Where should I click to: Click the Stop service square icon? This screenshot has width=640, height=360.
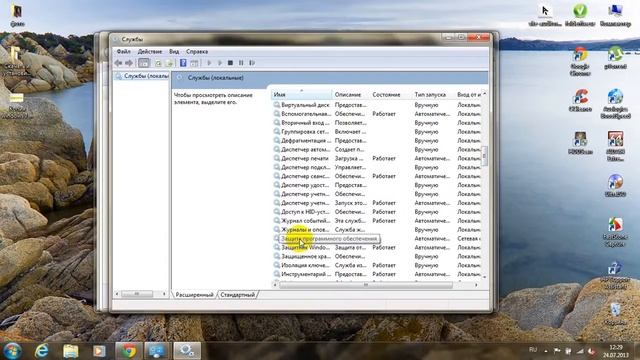point(230,63)
